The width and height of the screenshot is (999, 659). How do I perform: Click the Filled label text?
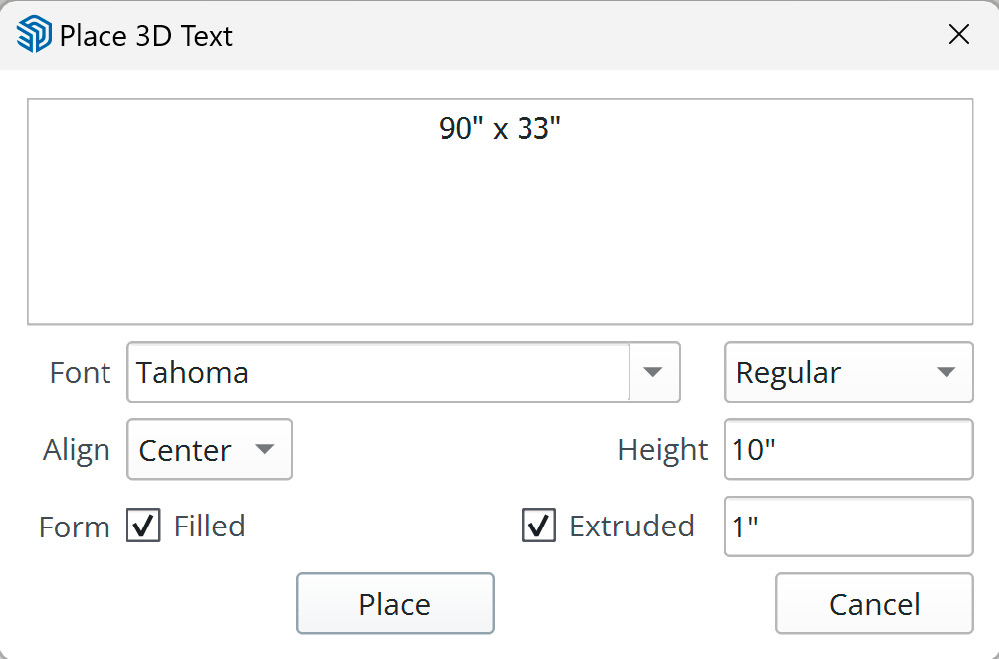(210, 526)
